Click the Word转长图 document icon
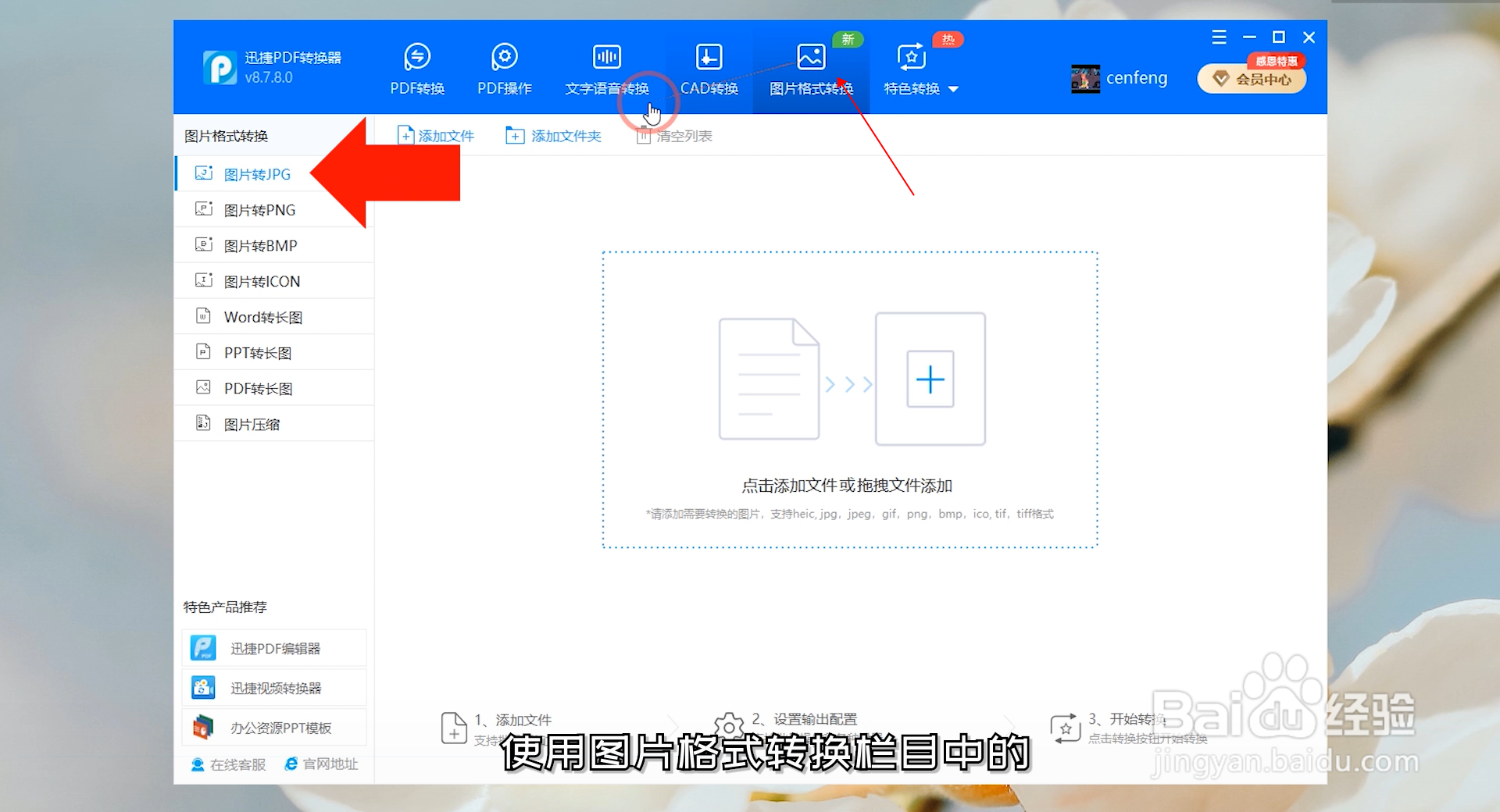 pos(203,315)
